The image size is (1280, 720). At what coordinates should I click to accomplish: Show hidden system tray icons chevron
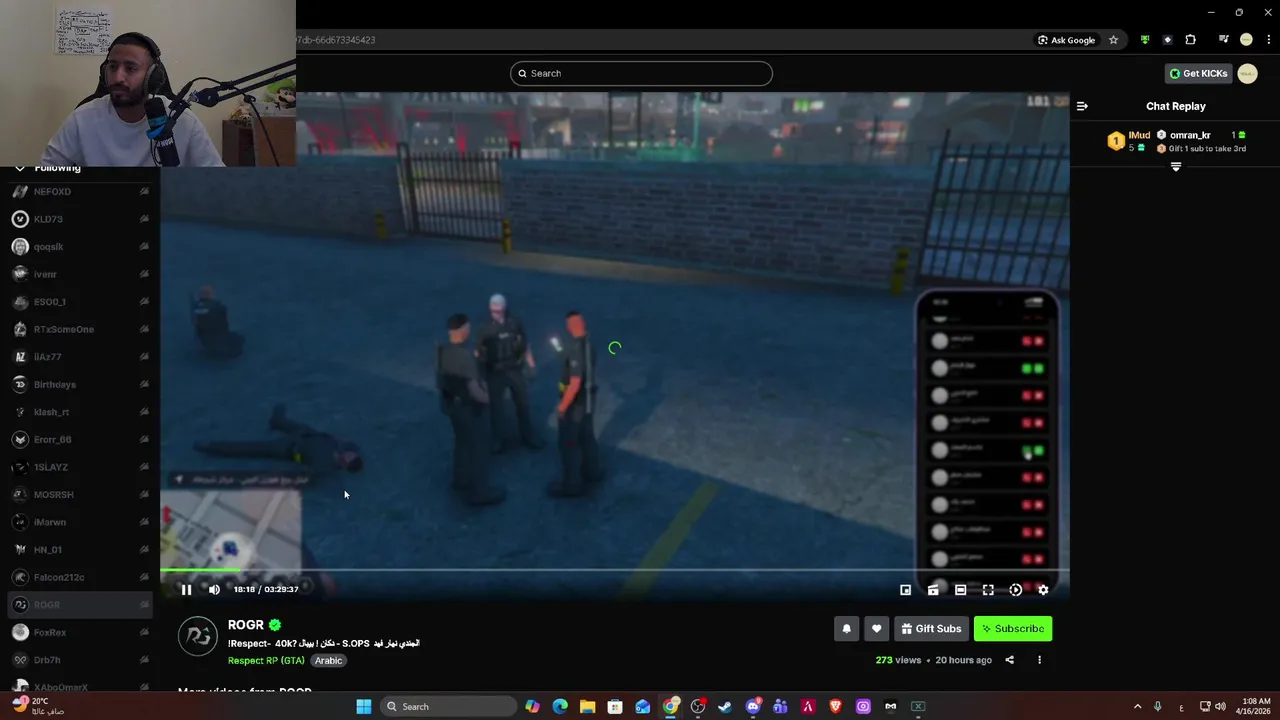[x=1137, y=707]
